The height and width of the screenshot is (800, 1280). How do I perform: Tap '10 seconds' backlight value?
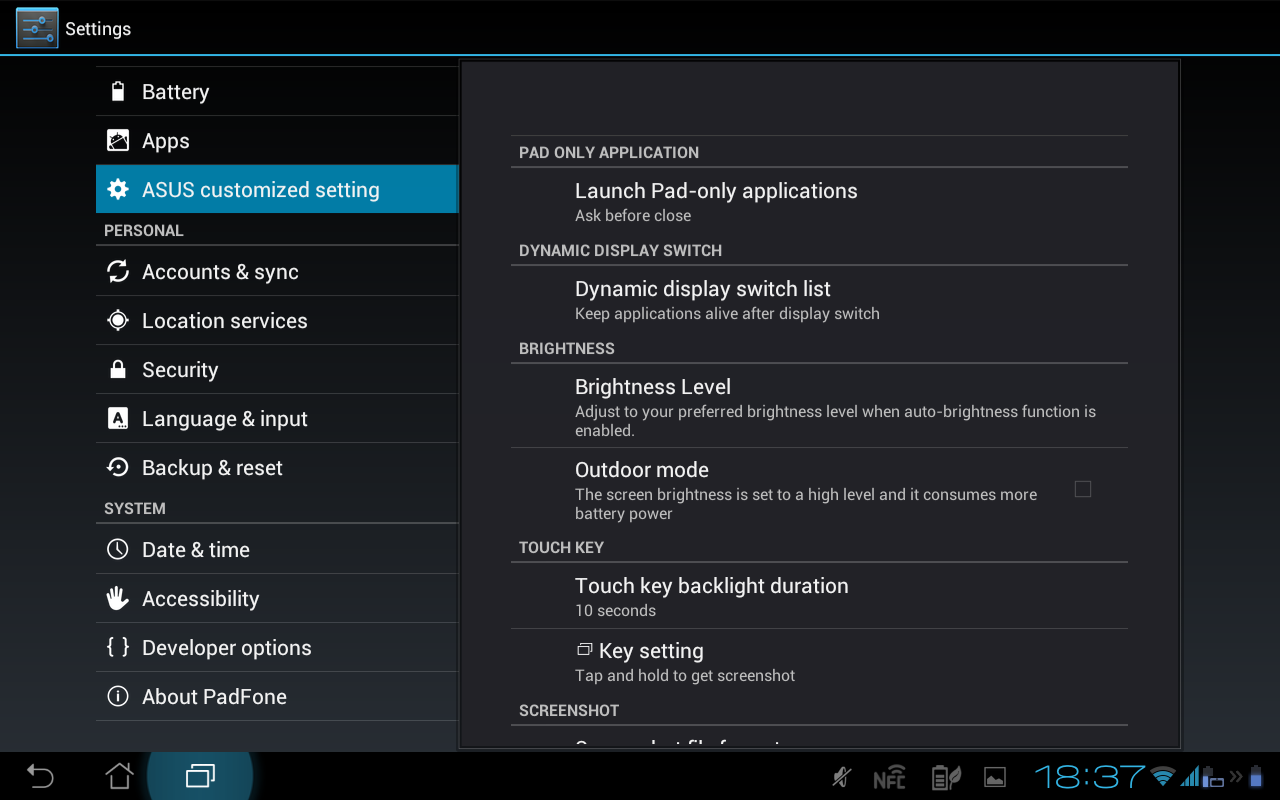coord(615,611)
